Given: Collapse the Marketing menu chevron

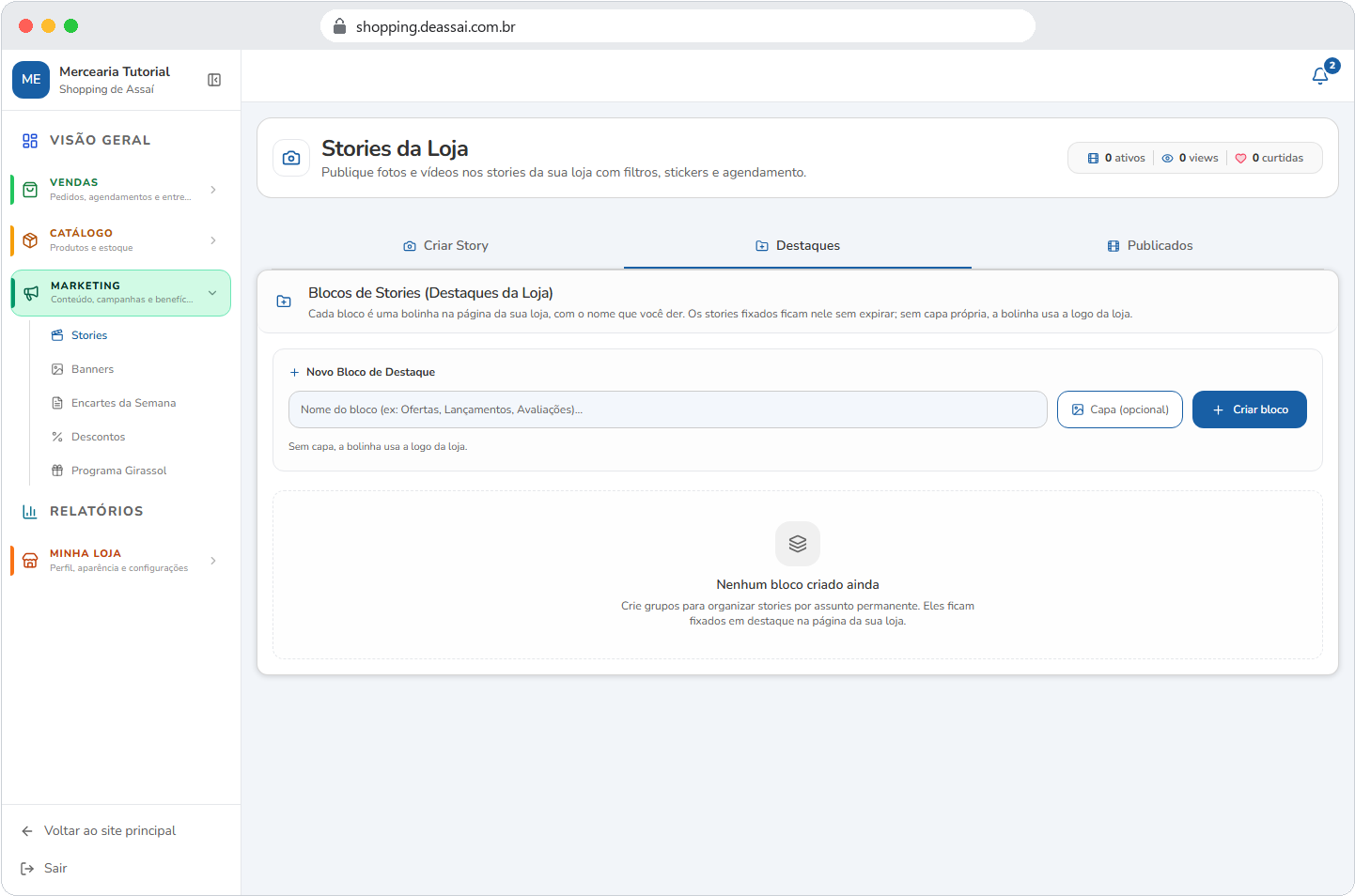Looking at the screenshot, I should 212,293.
